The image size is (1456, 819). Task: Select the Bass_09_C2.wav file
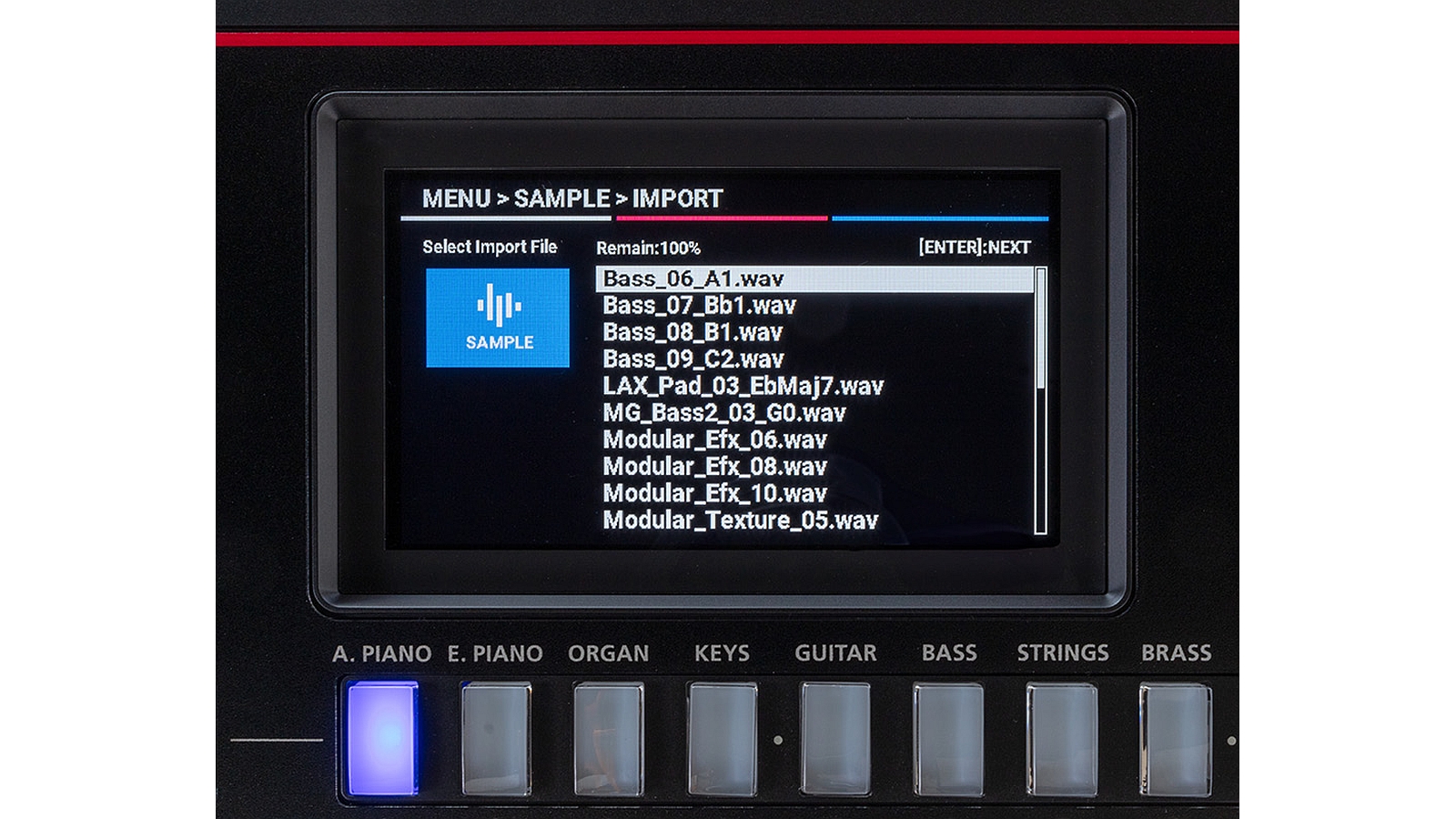(693, 359)
